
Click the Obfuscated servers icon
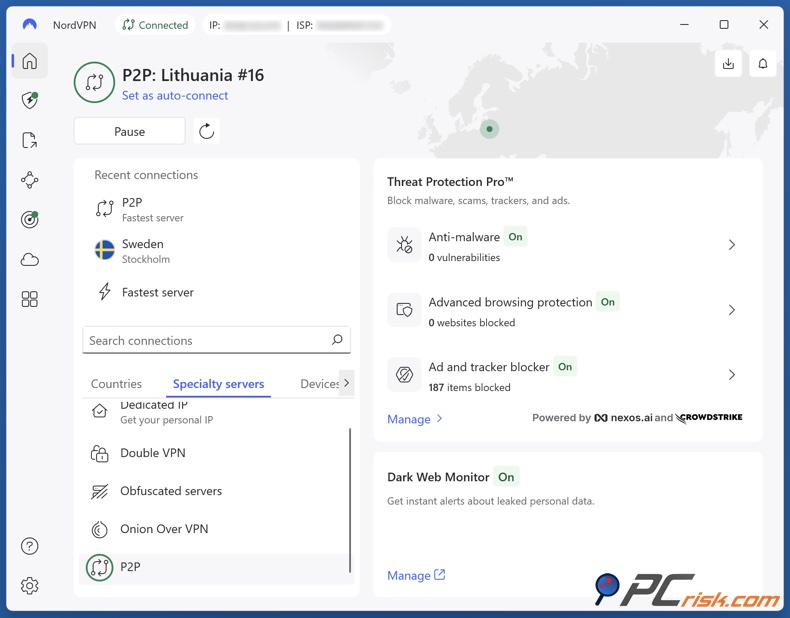[99, 491]
